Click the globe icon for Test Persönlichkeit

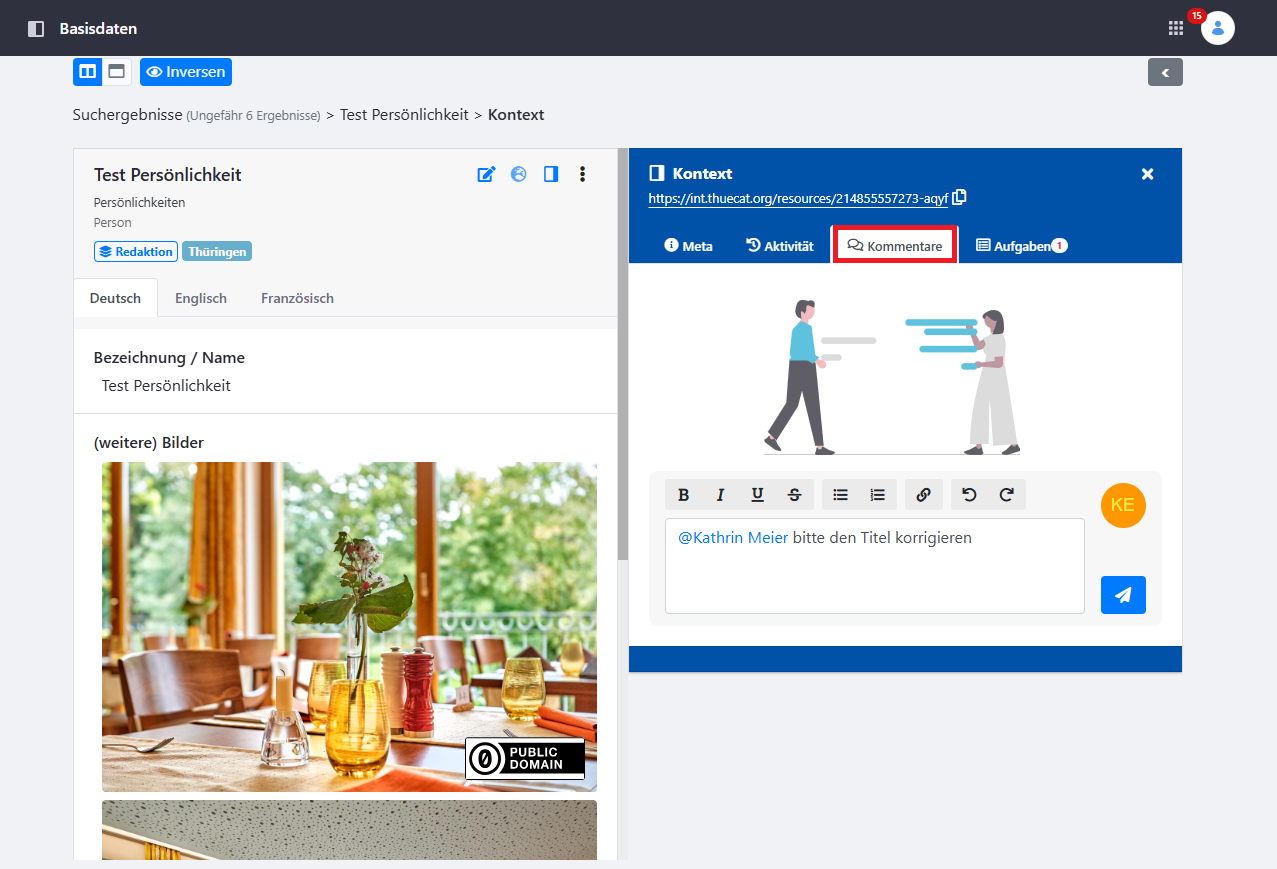click(x=518, y=174)
